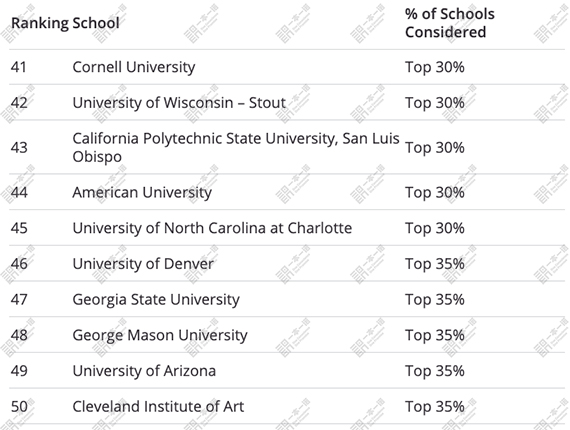This screenshot has height=430, width=570.
Task: Click ranking number 47
Action: [x=19, y=300]
